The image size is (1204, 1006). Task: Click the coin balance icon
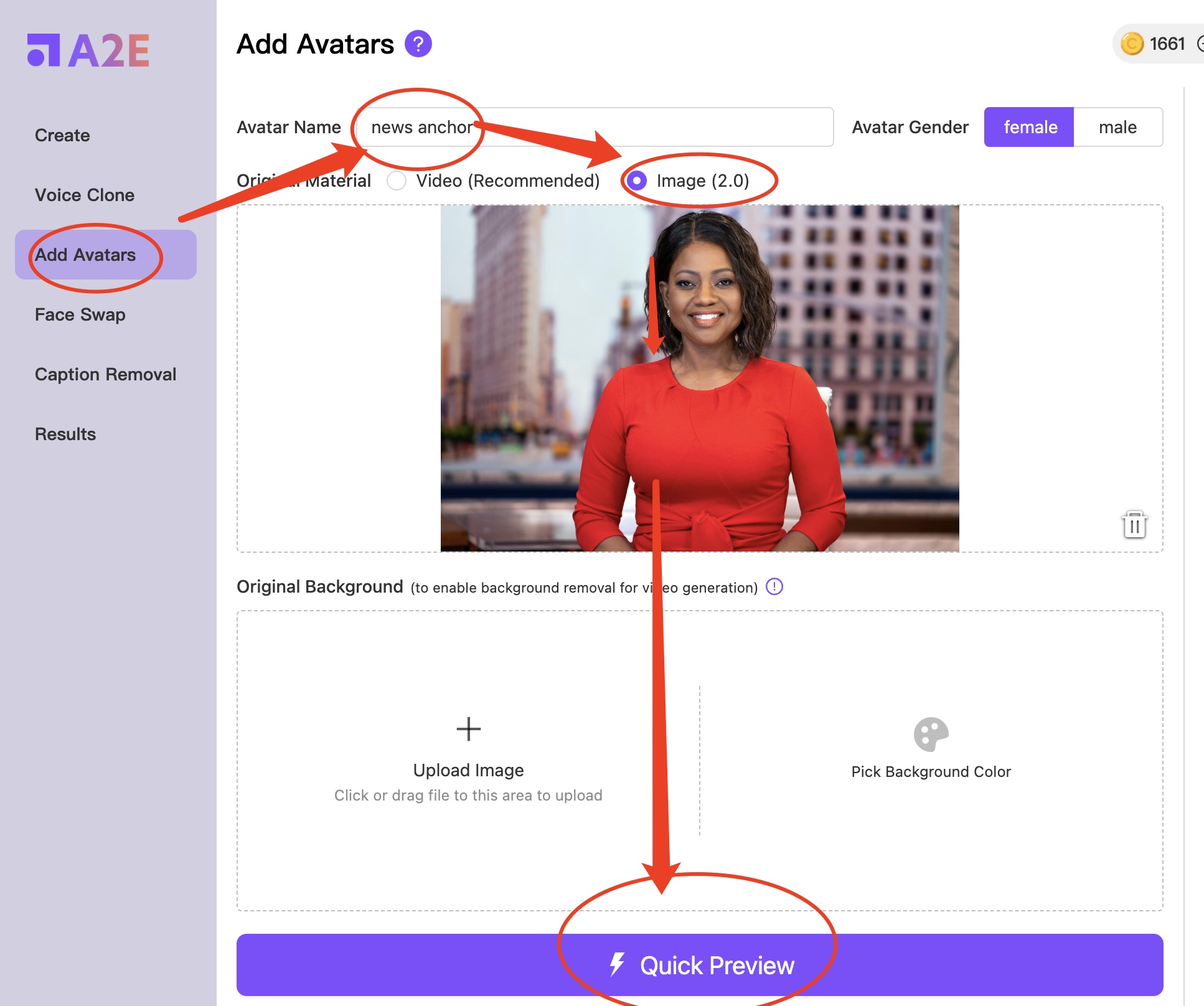pos(1134,44)
